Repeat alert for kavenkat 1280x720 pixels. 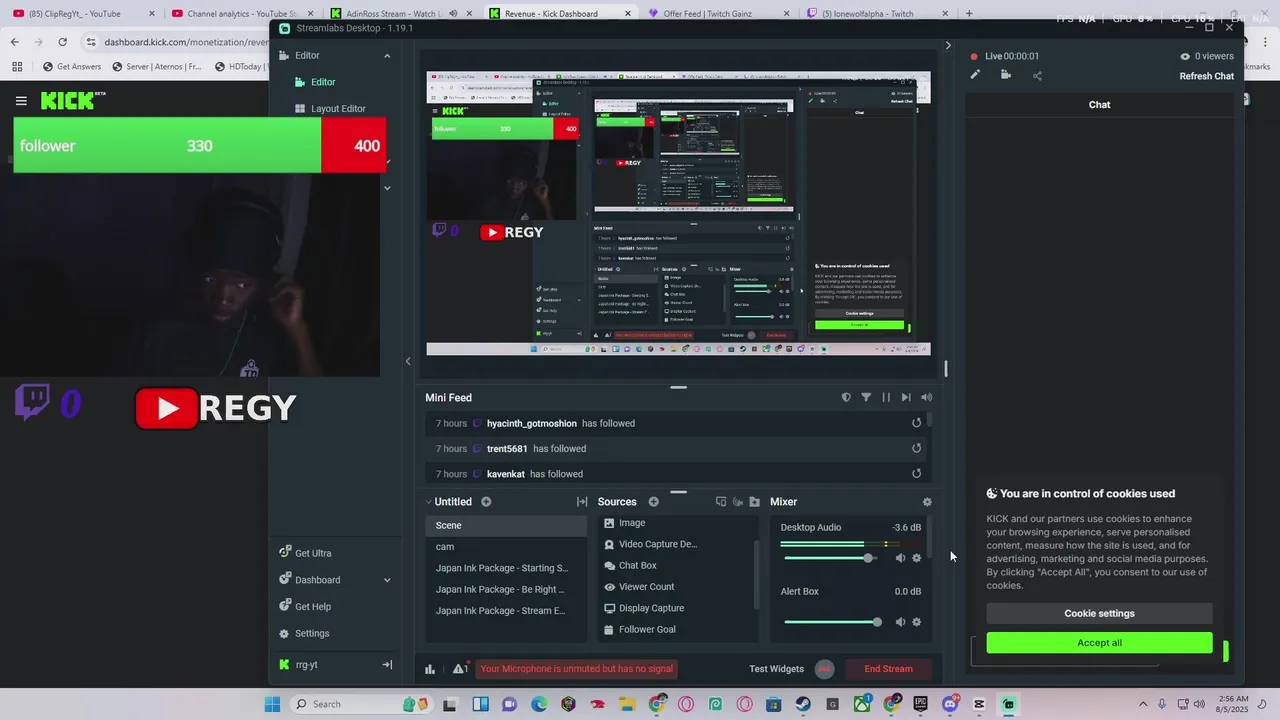[x=916, y=474]
